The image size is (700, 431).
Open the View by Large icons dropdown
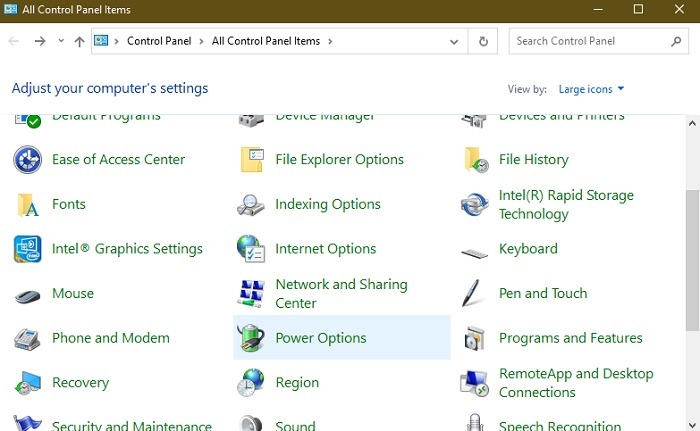tap(591, 89)
